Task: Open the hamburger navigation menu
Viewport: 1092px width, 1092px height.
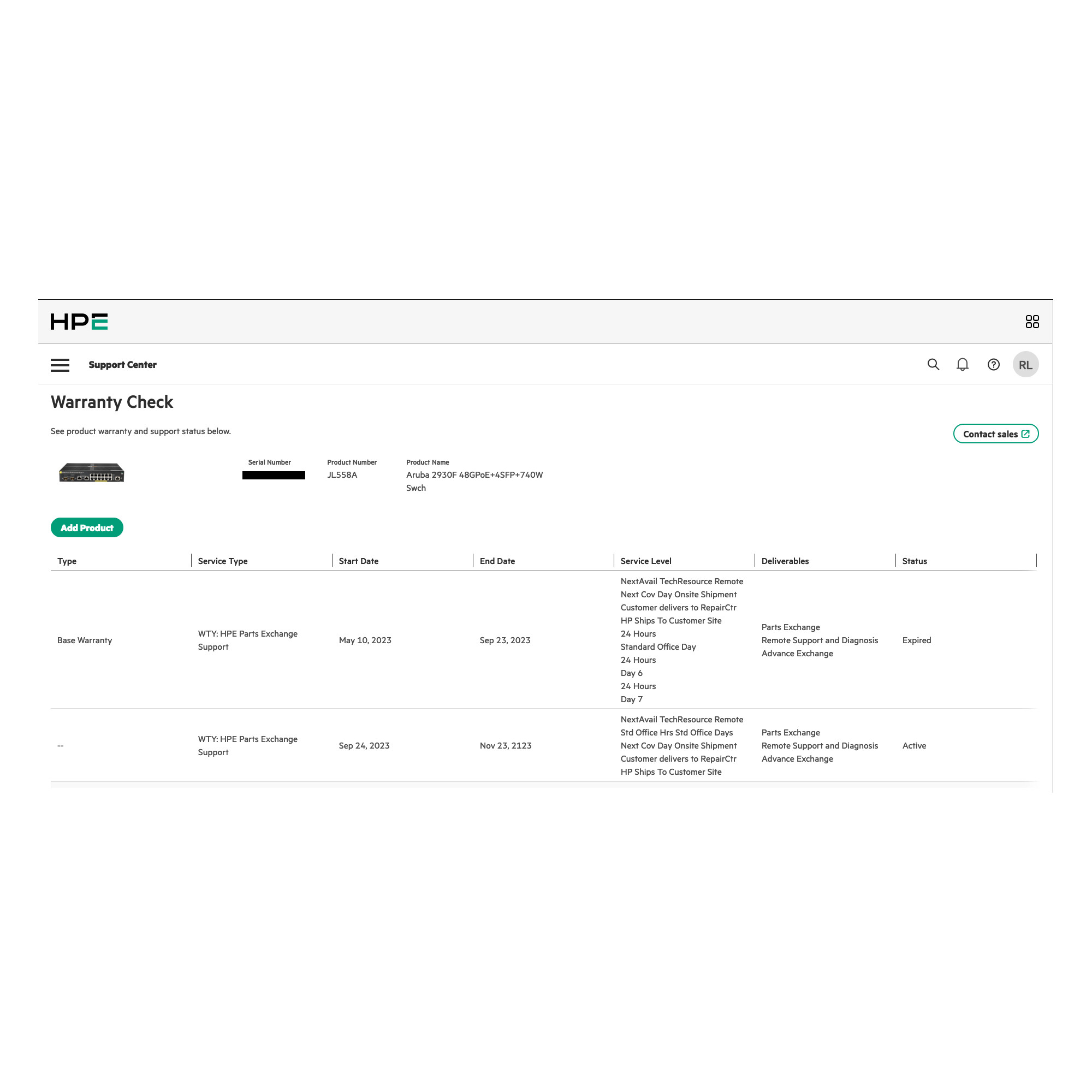Action: (x=60, y=365)
